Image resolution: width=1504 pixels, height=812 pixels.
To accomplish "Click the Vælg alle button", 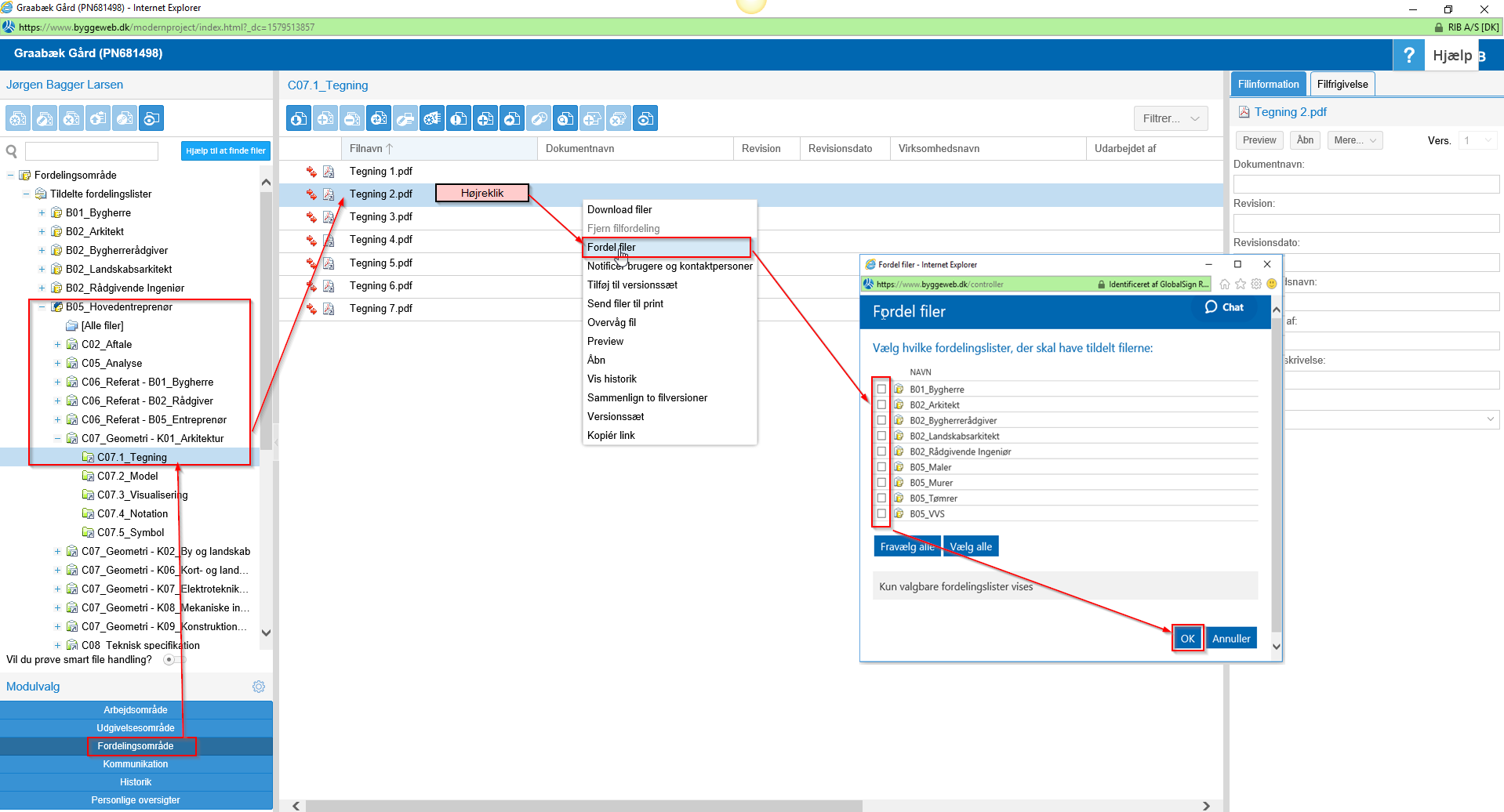I will click(970, 547).
